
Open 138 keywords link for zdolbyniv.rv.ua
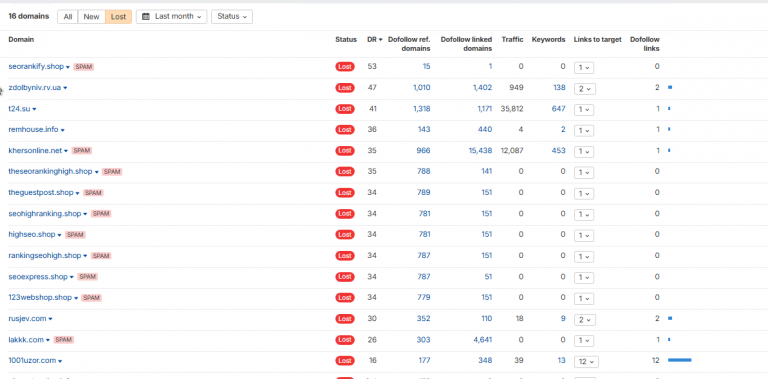559,88
